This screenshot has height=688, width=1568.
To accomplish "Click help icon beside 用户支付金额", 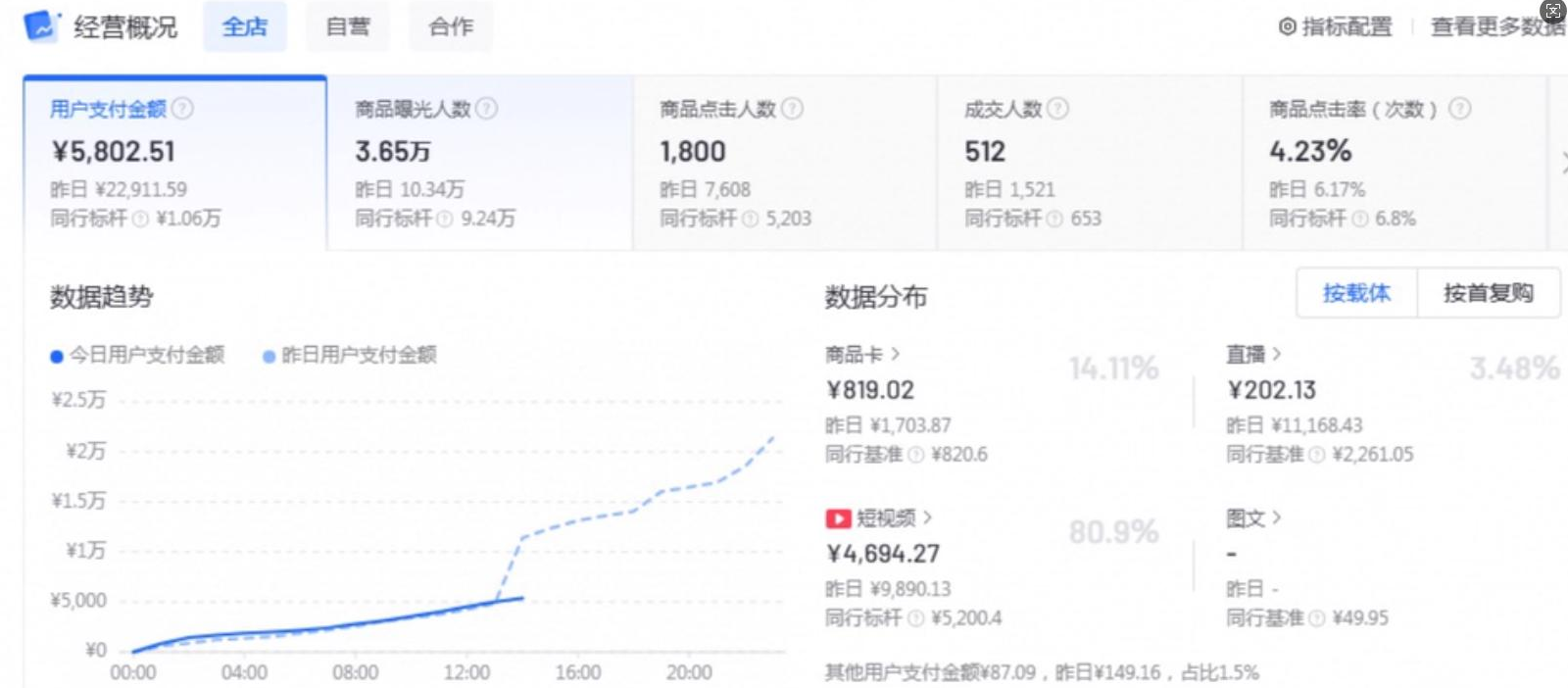I will coord(182,109).
